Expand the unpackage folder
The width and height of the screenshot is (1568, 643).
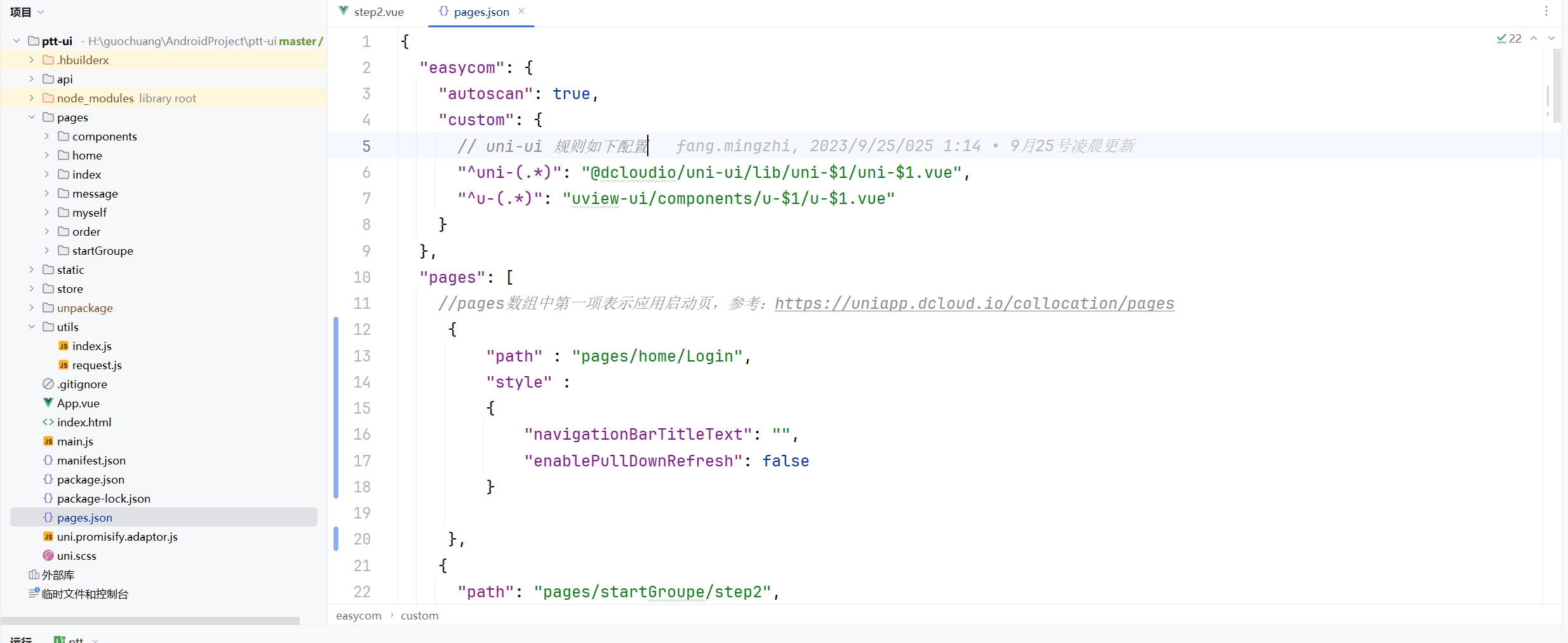[x=31, y=308]
